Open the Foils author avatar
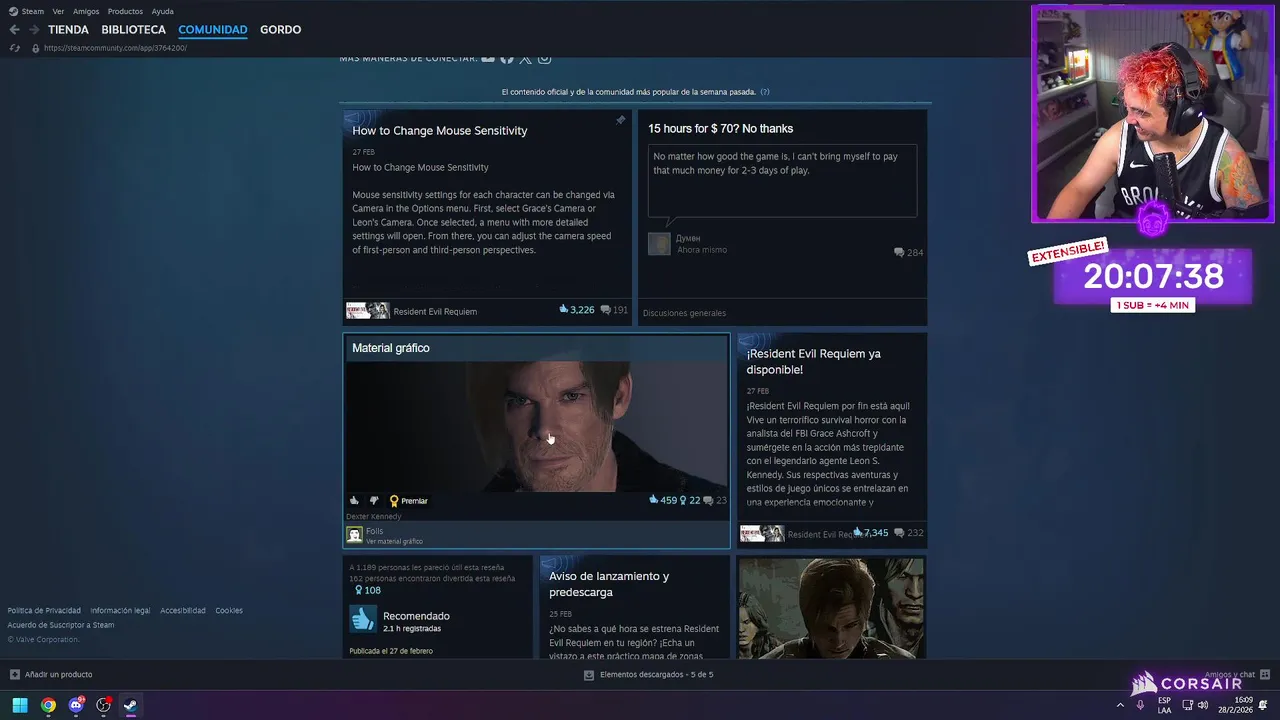The width and height of the screenshot is (1280, 720). [354, 535]
